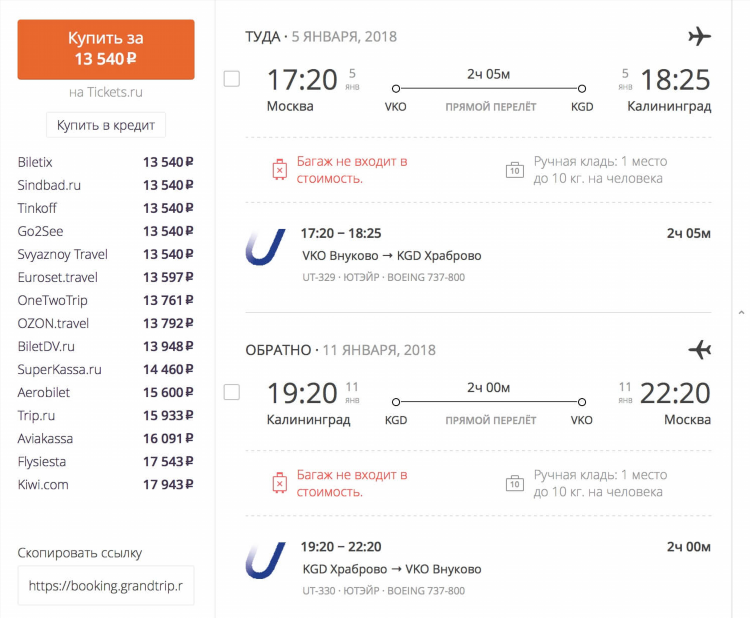Click the departing airplane icon beside ТУДА
Viewport: 750px width, 618px height.
[699, 36]
